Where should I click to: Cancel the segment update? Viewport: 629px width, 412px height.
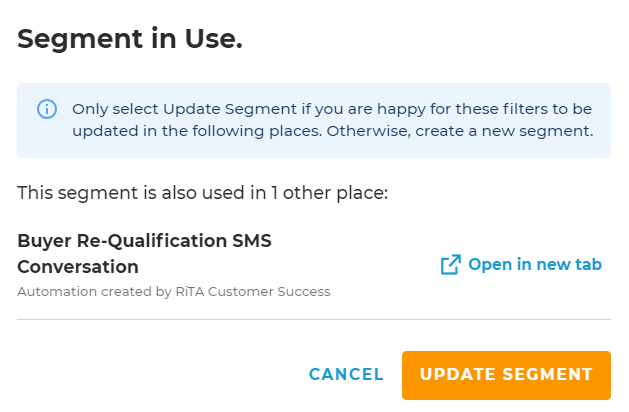346,374
